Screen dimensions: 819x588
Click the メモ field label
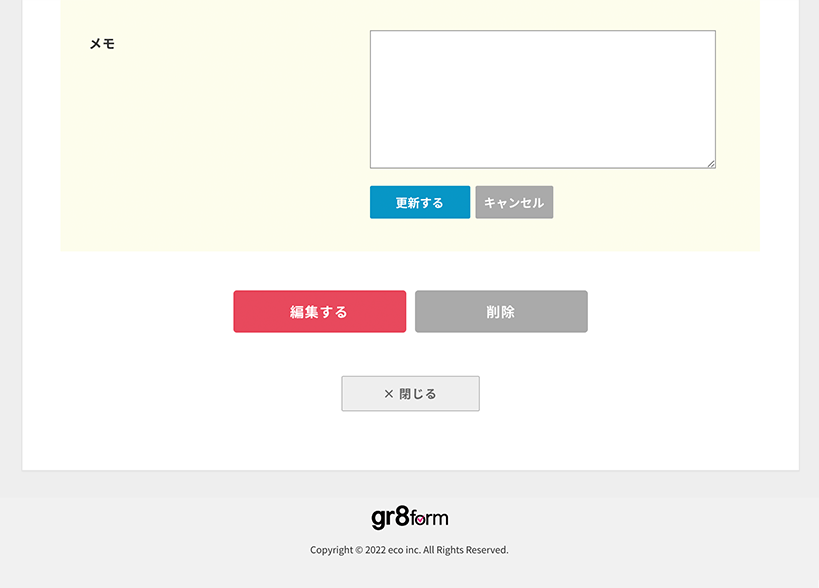point(104,43)
